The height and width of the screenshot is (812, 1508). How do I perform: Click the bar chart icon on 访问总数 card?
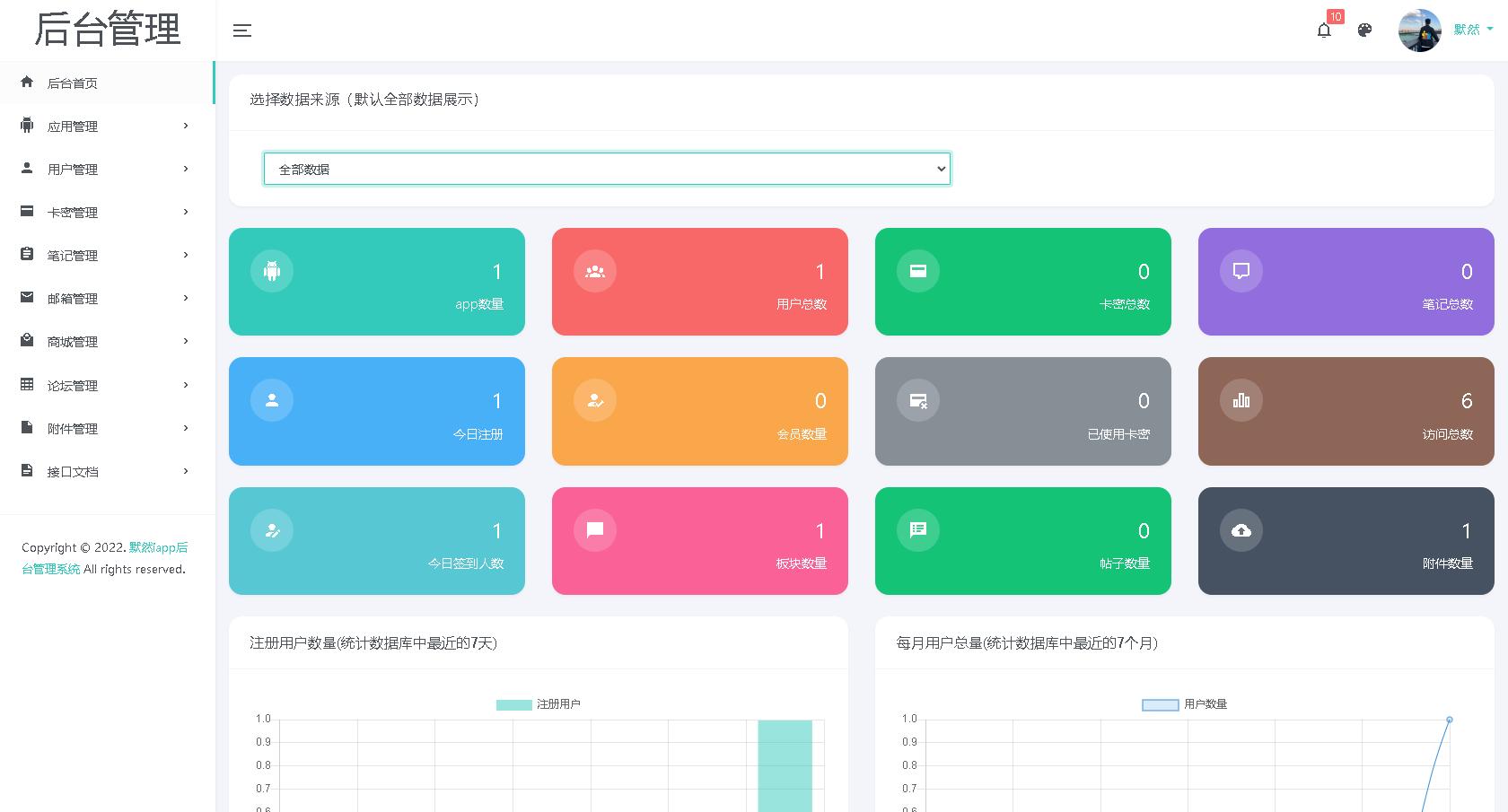(1241, 400)
